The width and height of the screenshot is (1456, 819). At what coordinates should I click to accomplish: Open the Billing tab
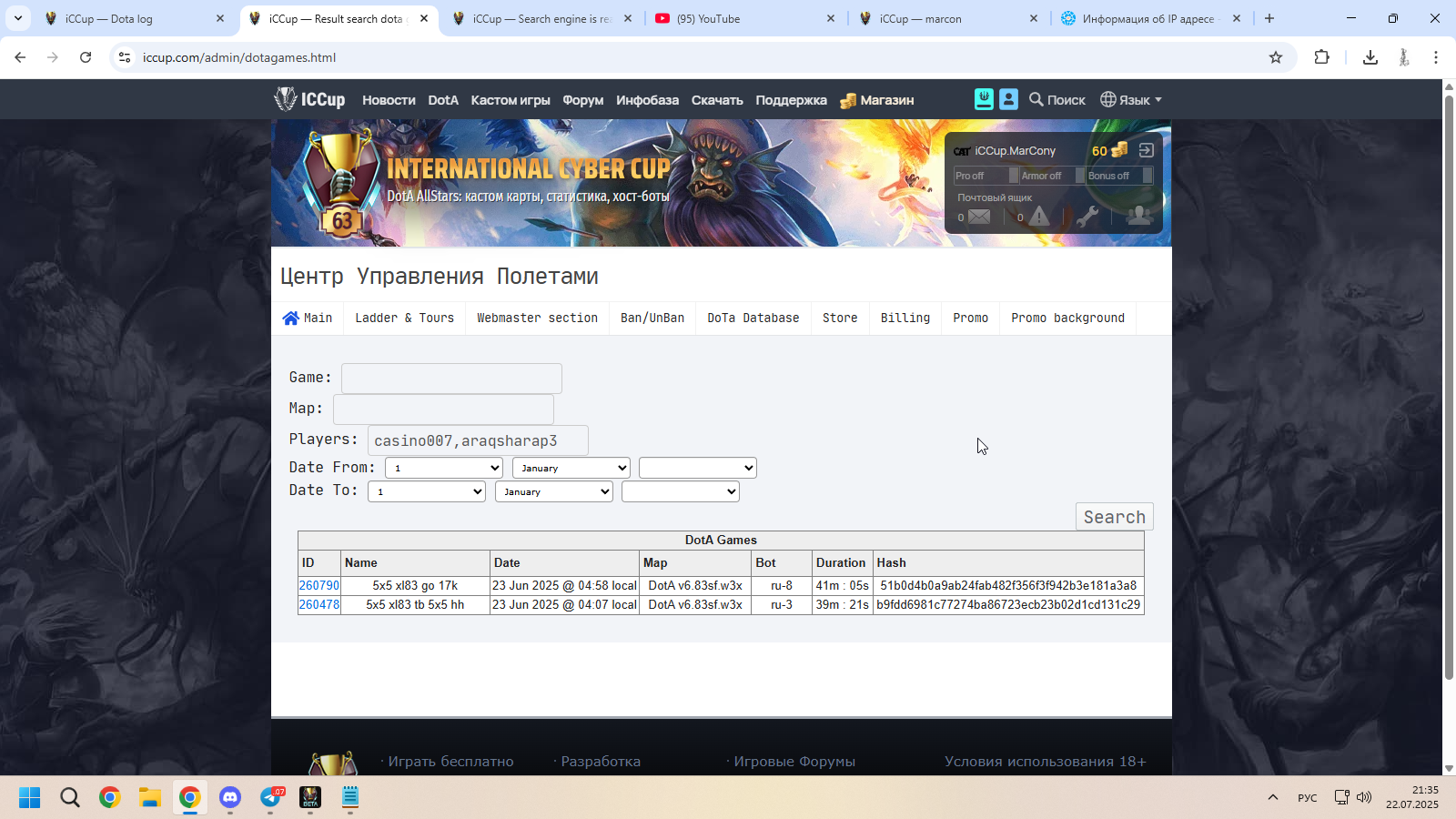905,318
